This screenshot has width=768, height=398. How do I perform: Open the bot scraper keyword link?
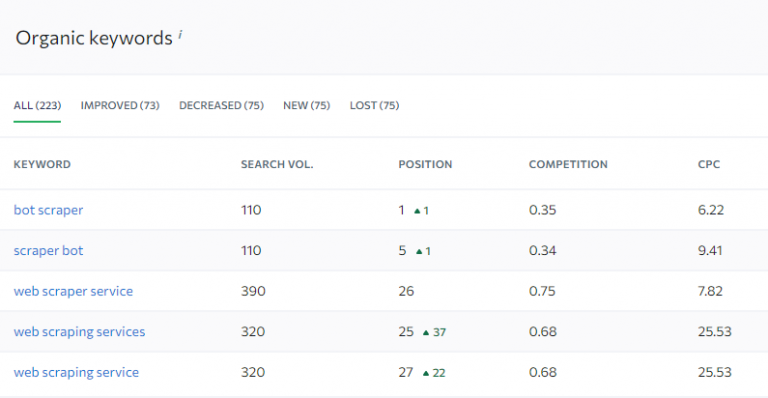(x=48, y=210)
